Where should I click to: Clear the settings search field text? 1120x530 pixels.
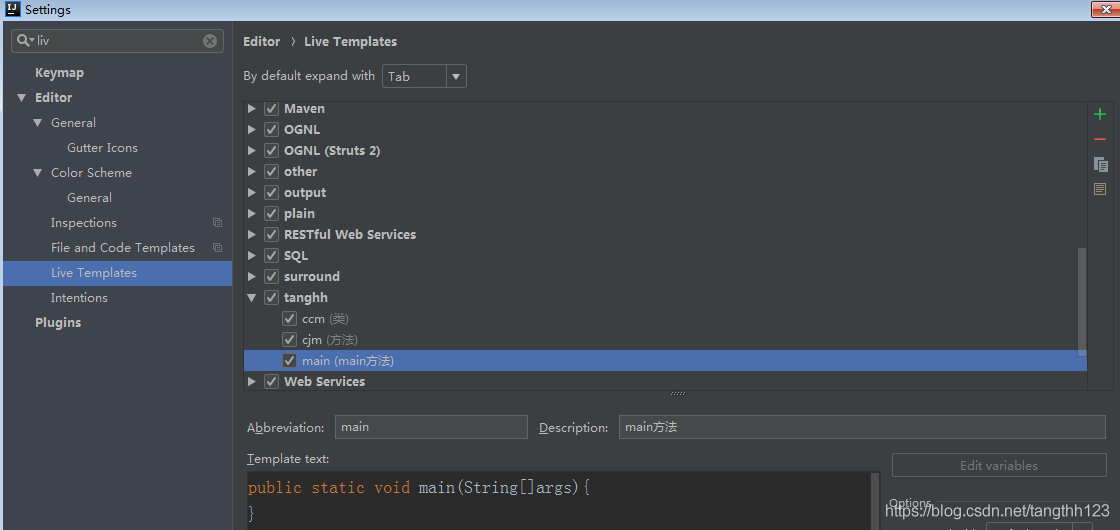tap(210, 41)
